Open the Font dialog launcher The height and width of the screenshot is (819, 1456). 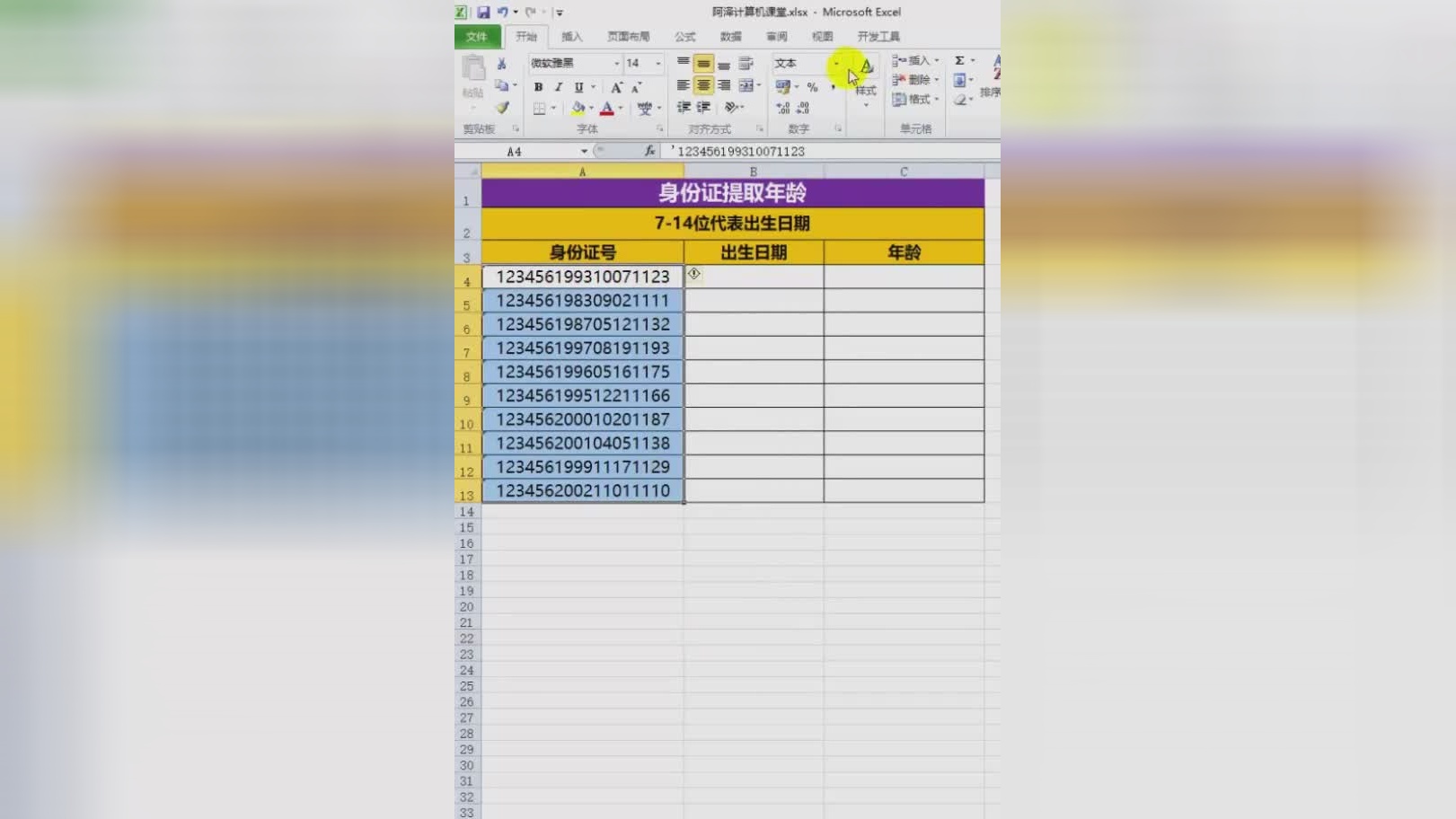coord(660,129)
